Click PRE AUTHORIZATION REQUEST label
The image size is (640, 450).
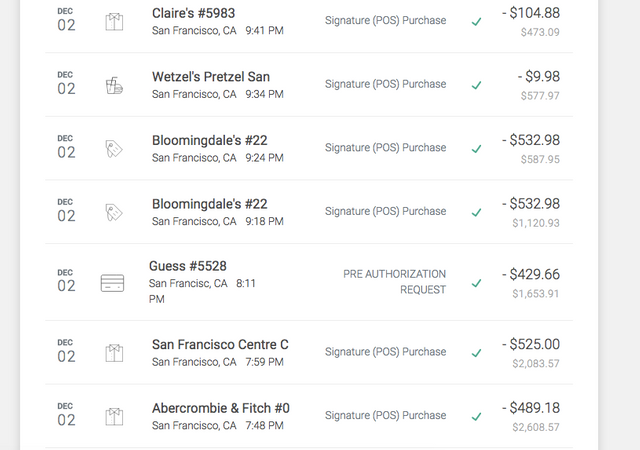394,282
